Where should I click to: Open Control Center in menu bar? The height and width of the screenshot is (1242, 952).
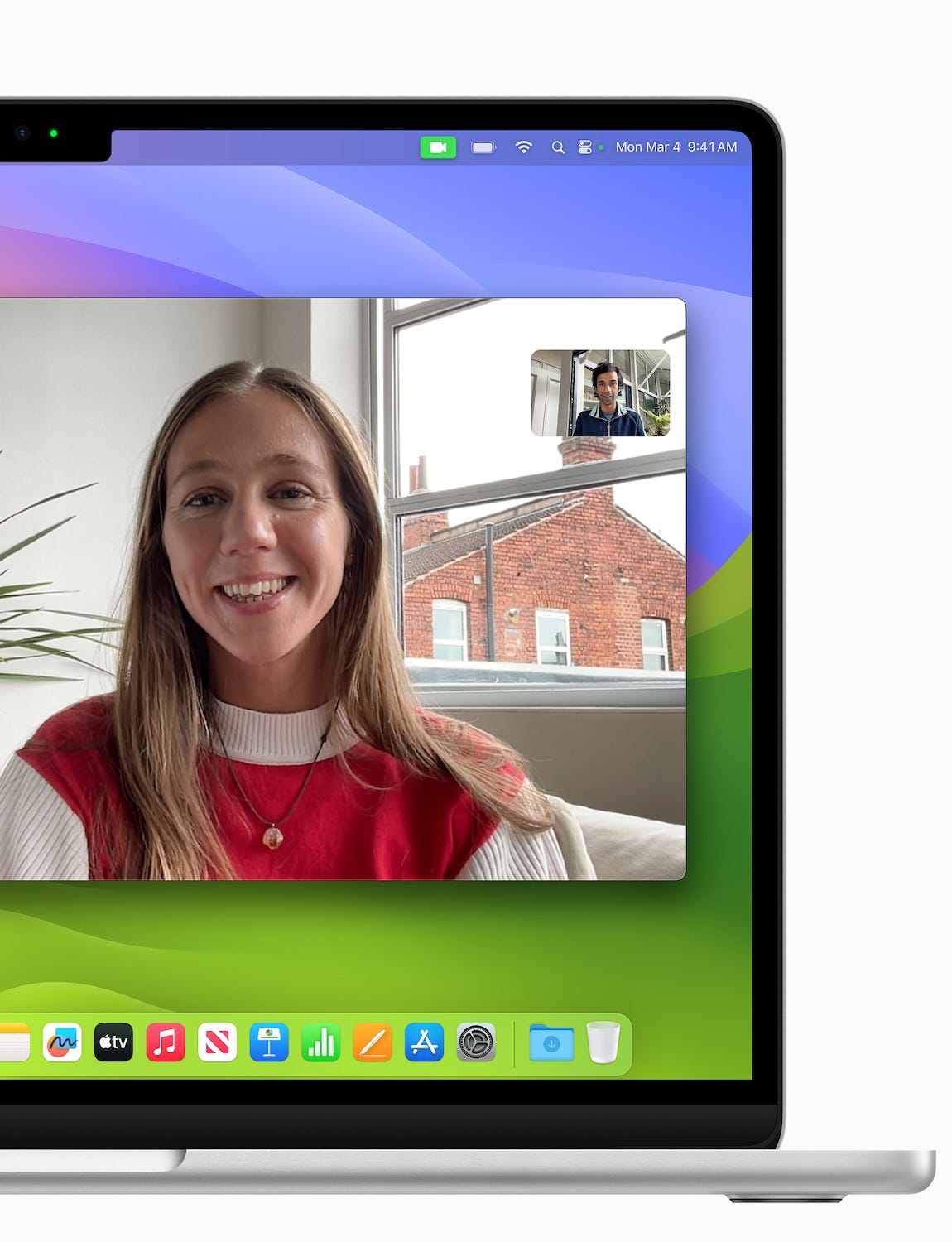click(584, 147)
